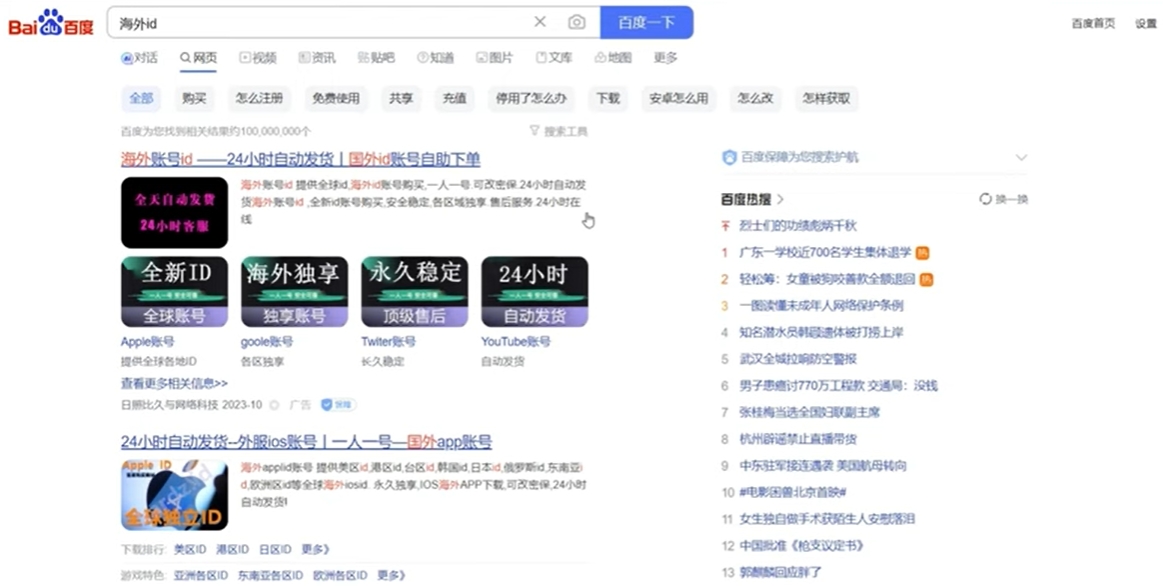This screenshot has height=586, width=1163.
Task: Open the Twiter账号 link
Action: [x=388, y=342]
